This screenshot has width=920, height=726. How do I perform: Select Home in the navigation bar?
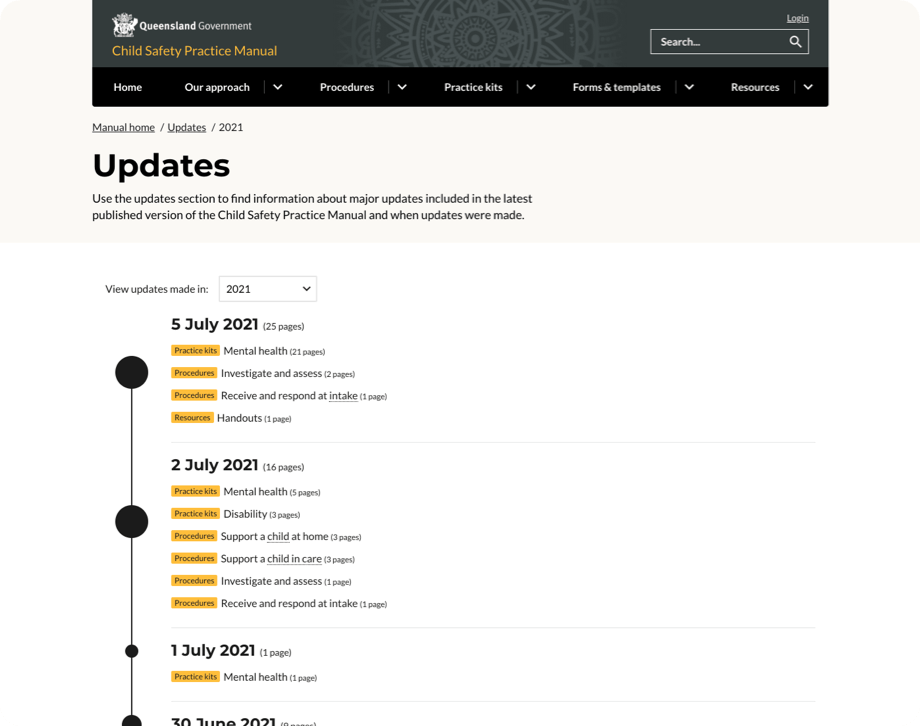click(x=127, y=87)
